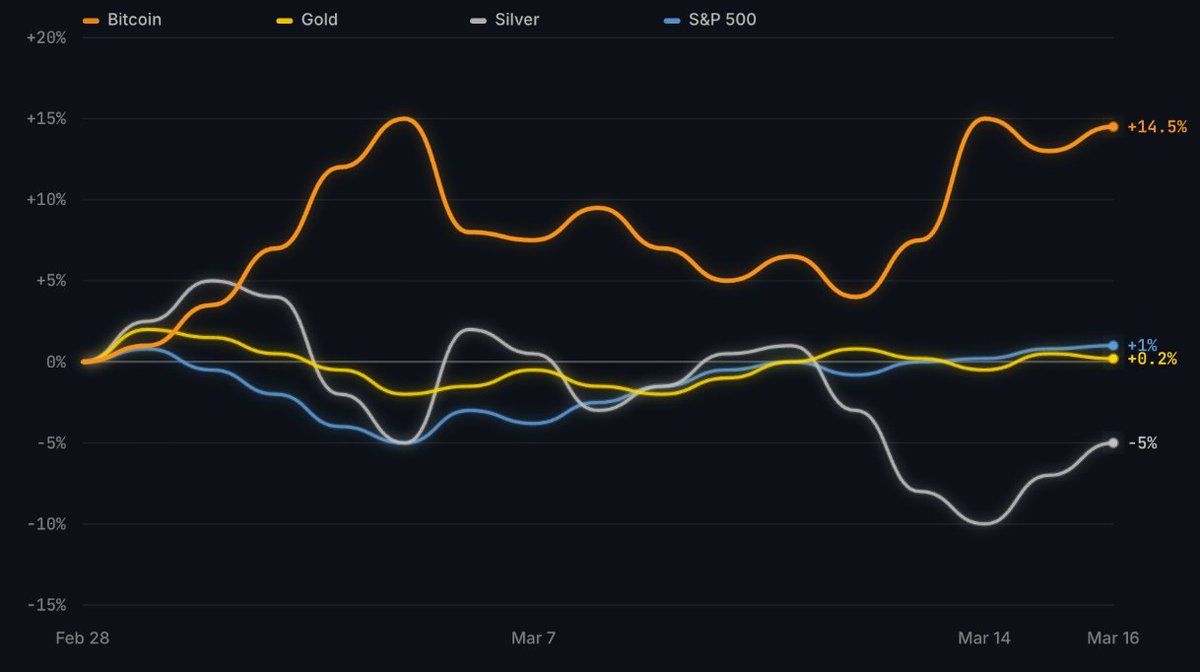Click the Silver legend color marker
1200x672 pixels.
tap(479, 19)
